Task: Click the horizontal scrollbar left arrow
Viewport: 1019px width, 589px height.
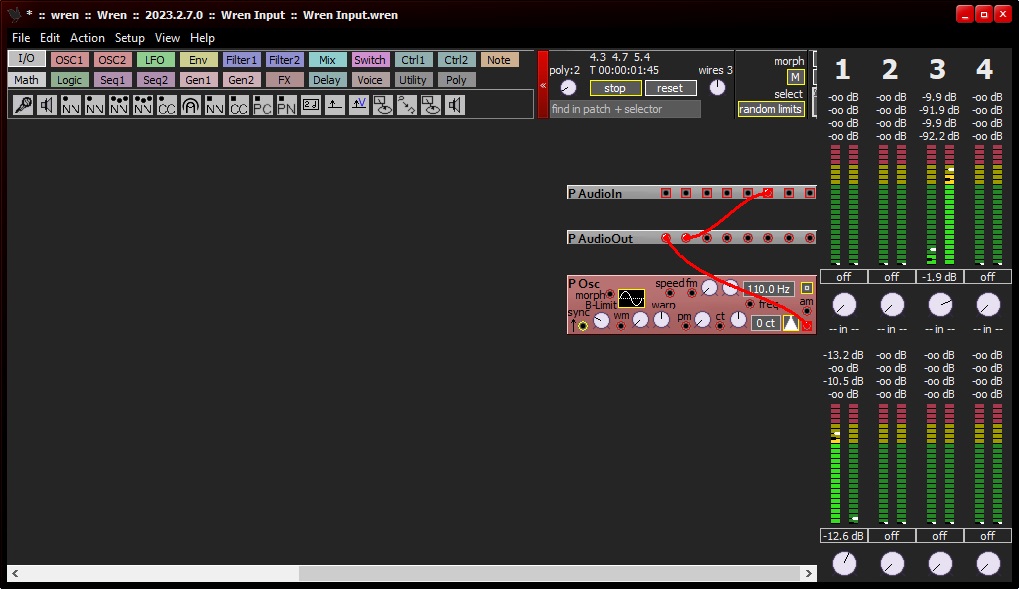Action: (15, 573)
